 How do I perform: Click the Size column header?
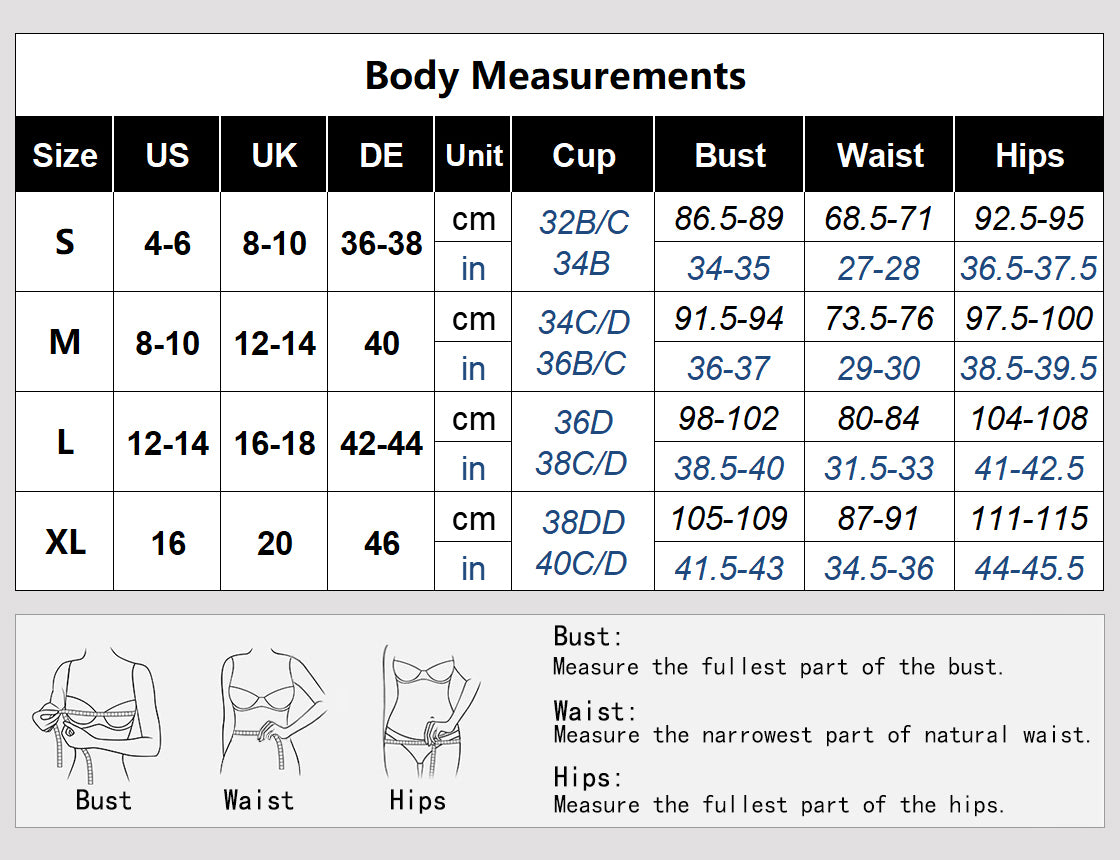pyautogui.click(x=64, y=156)
